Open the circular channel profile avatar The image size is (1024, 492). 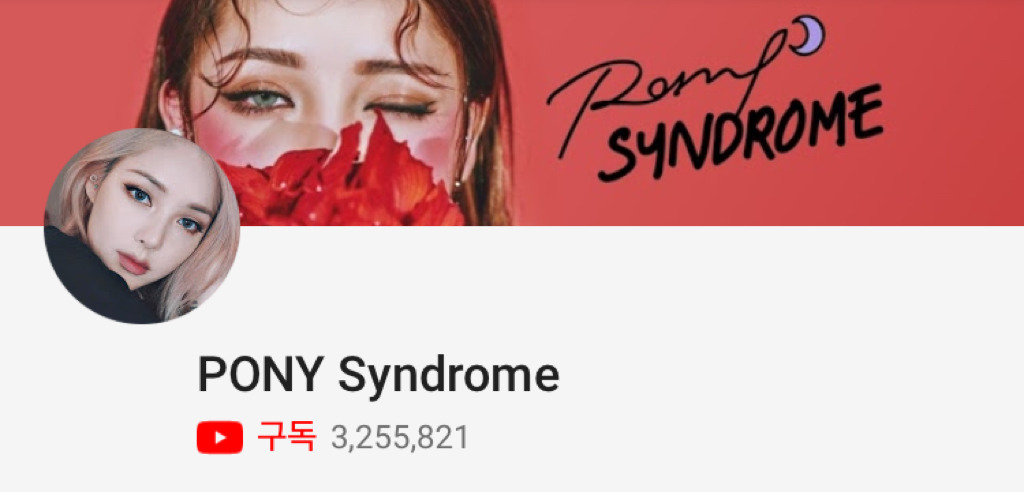(x=142, y=226)
